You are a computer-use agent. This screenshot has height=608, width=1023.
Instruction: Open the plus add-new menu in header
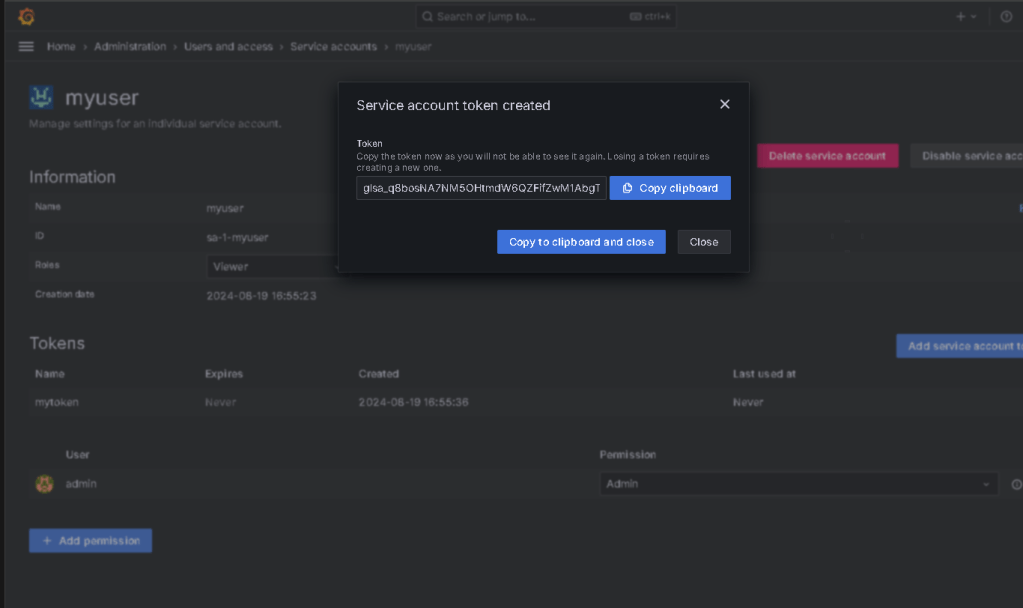[x=966, y=16]
